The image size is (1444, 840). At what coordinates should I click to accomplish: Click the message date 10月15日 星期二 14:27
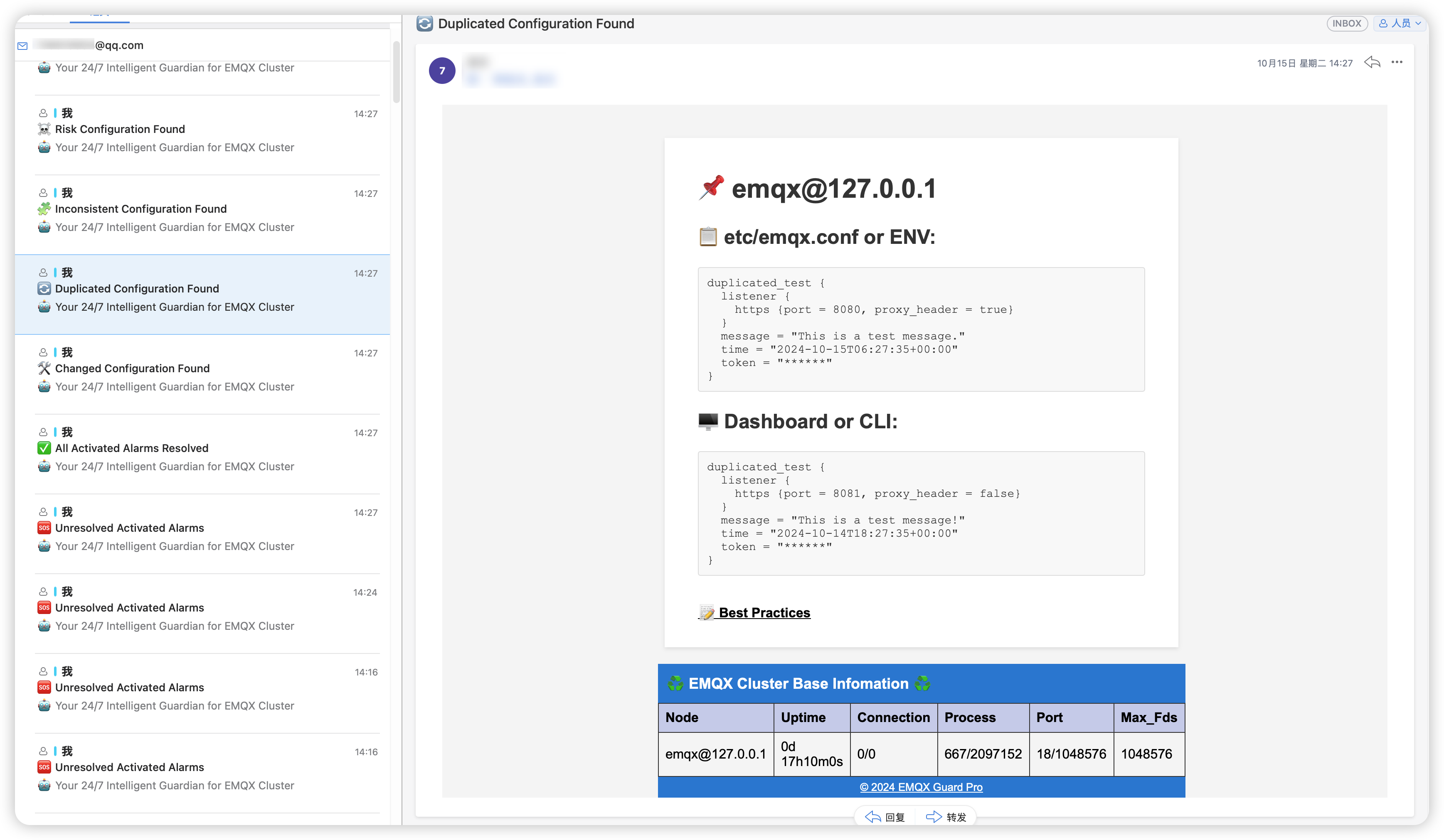1305,63
